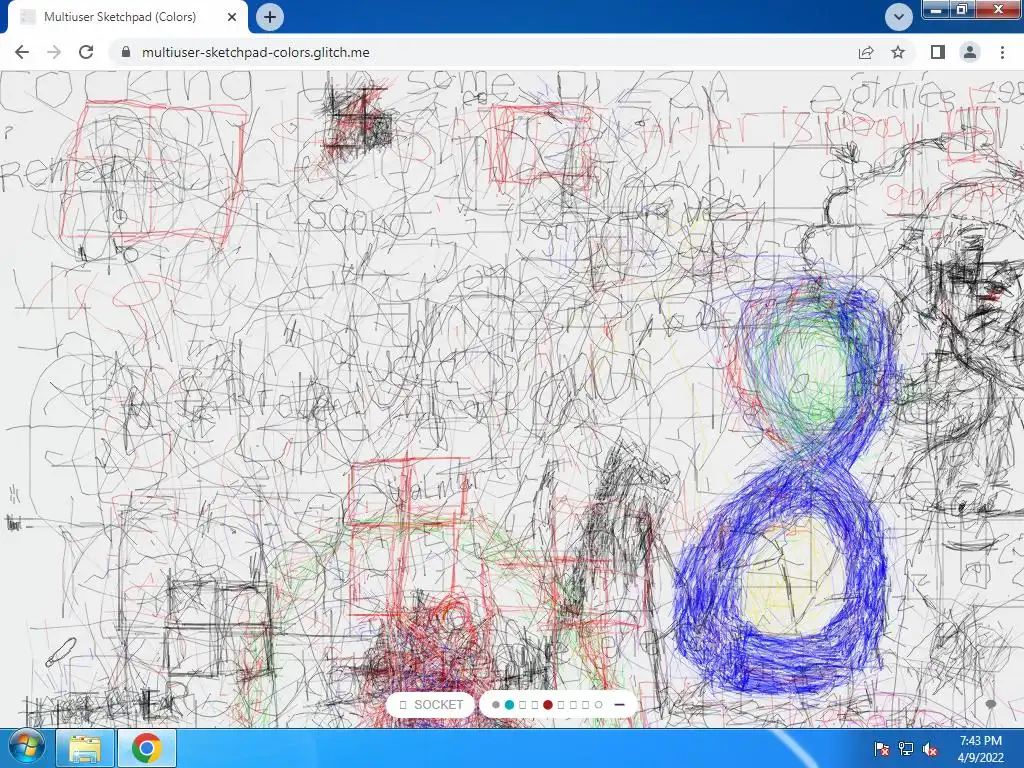Image resolution: width=1024 pixels, height=768 pixels.
Task: Bookmark this page with the star icon
Action: (x=898, y=52)
